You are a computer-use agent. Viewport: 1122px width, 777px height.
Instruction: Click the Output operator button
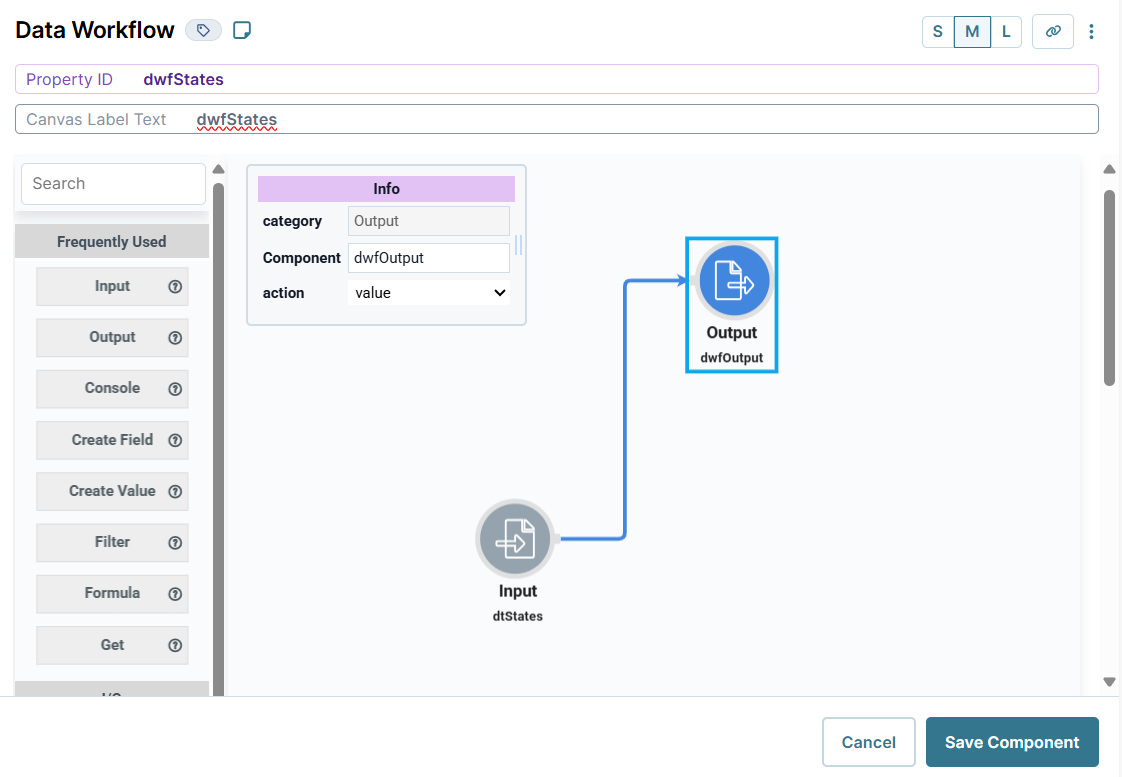click(x=112, y=338)
